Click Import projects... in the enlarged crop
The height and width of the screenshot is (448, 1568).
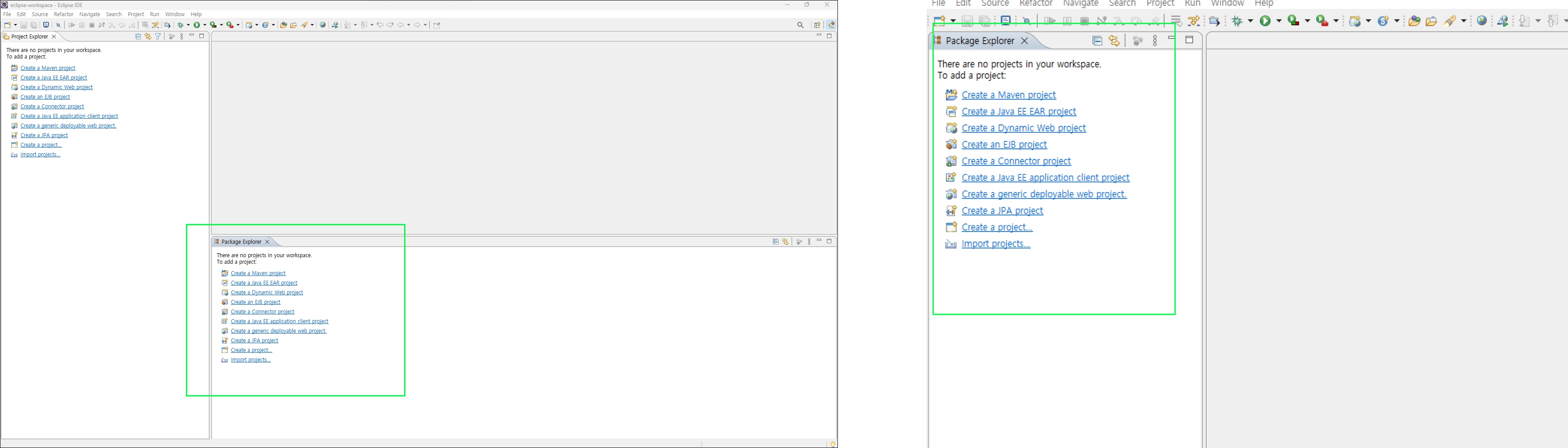[x=996, y=244]
